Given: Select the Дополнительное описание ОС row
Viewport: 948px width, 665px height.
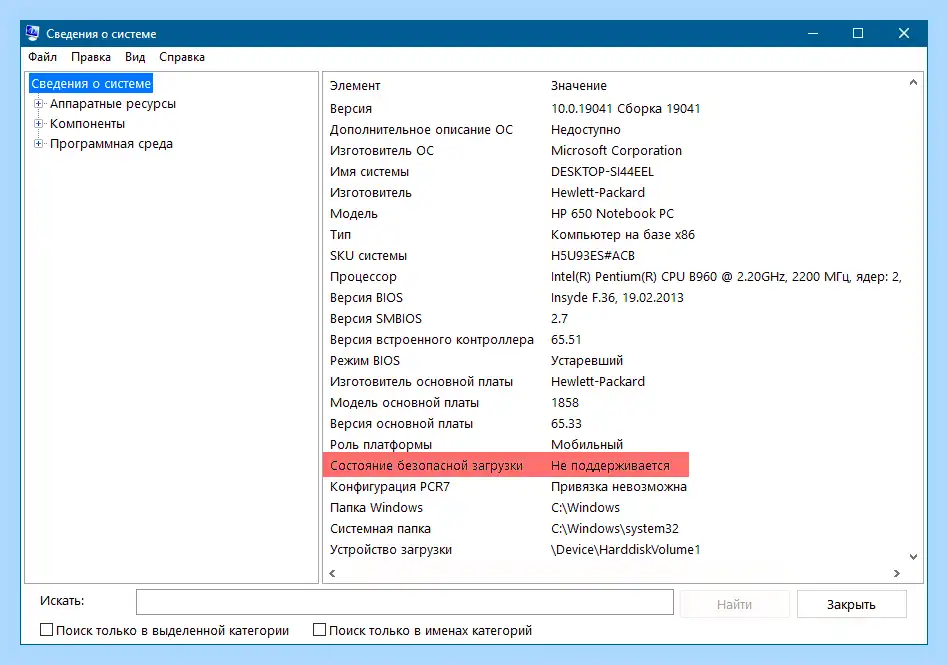Looking at the screenshot, I should 614,129.
